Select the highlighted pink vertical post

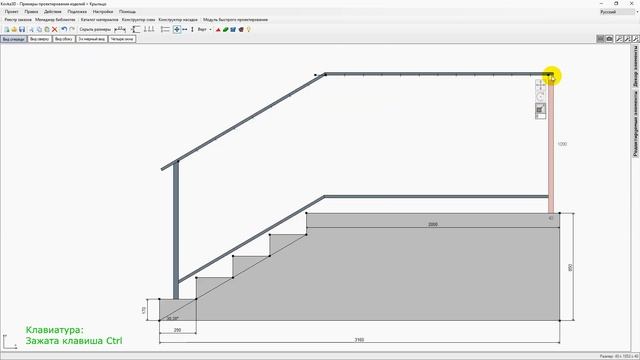551,144
